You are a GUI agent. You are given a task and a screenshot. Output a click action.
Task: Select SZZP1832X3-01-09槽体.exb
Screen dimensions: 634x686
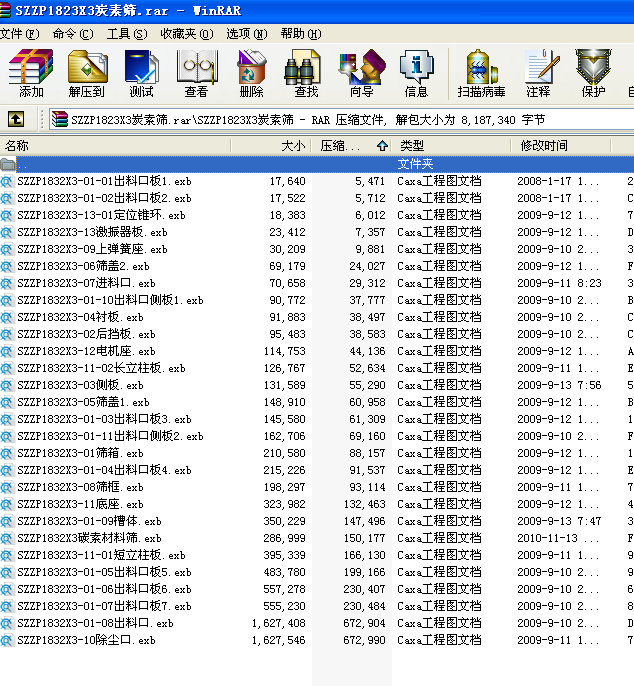pos(89,522)
